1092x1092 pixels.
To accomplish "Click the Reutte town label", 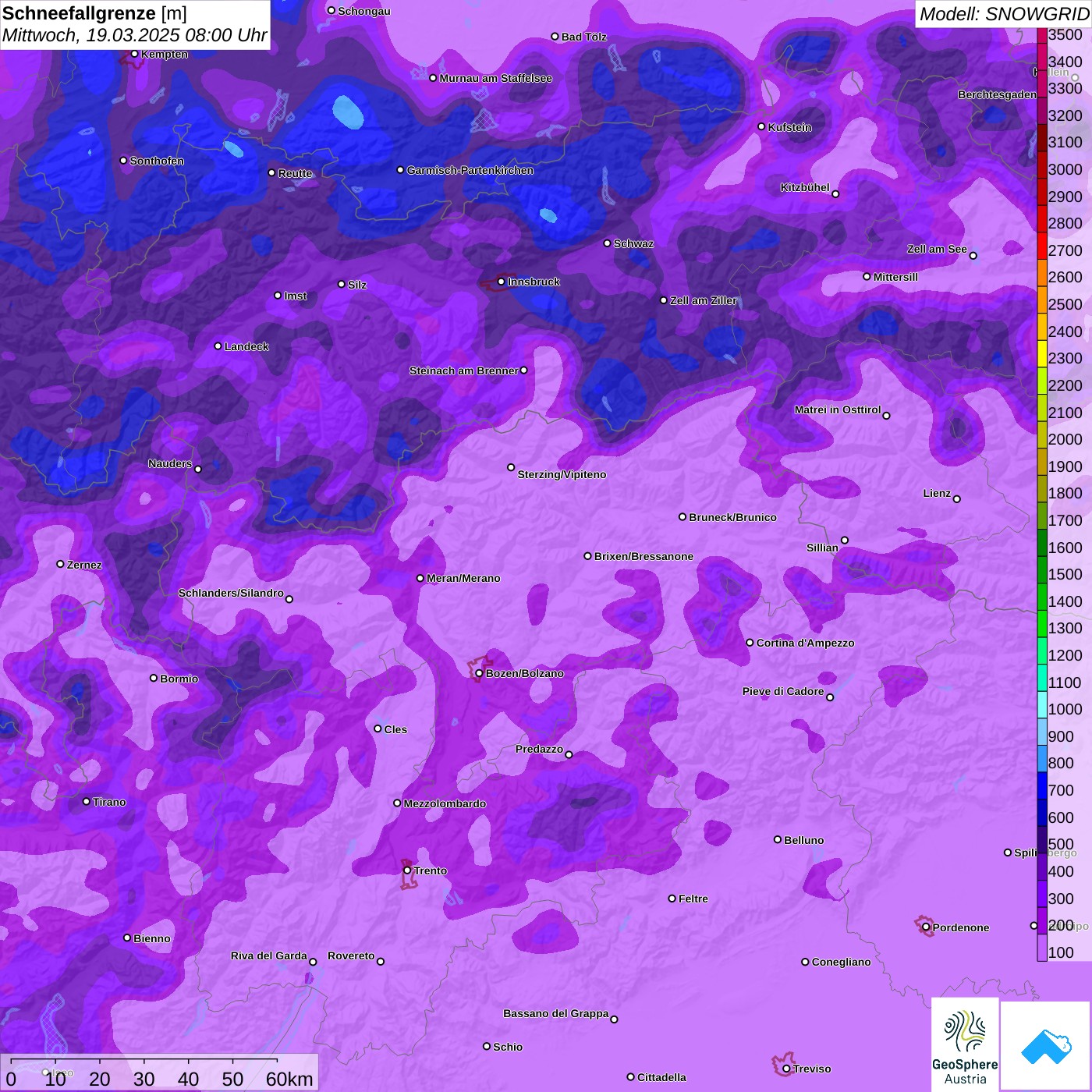I will point(295,173).
